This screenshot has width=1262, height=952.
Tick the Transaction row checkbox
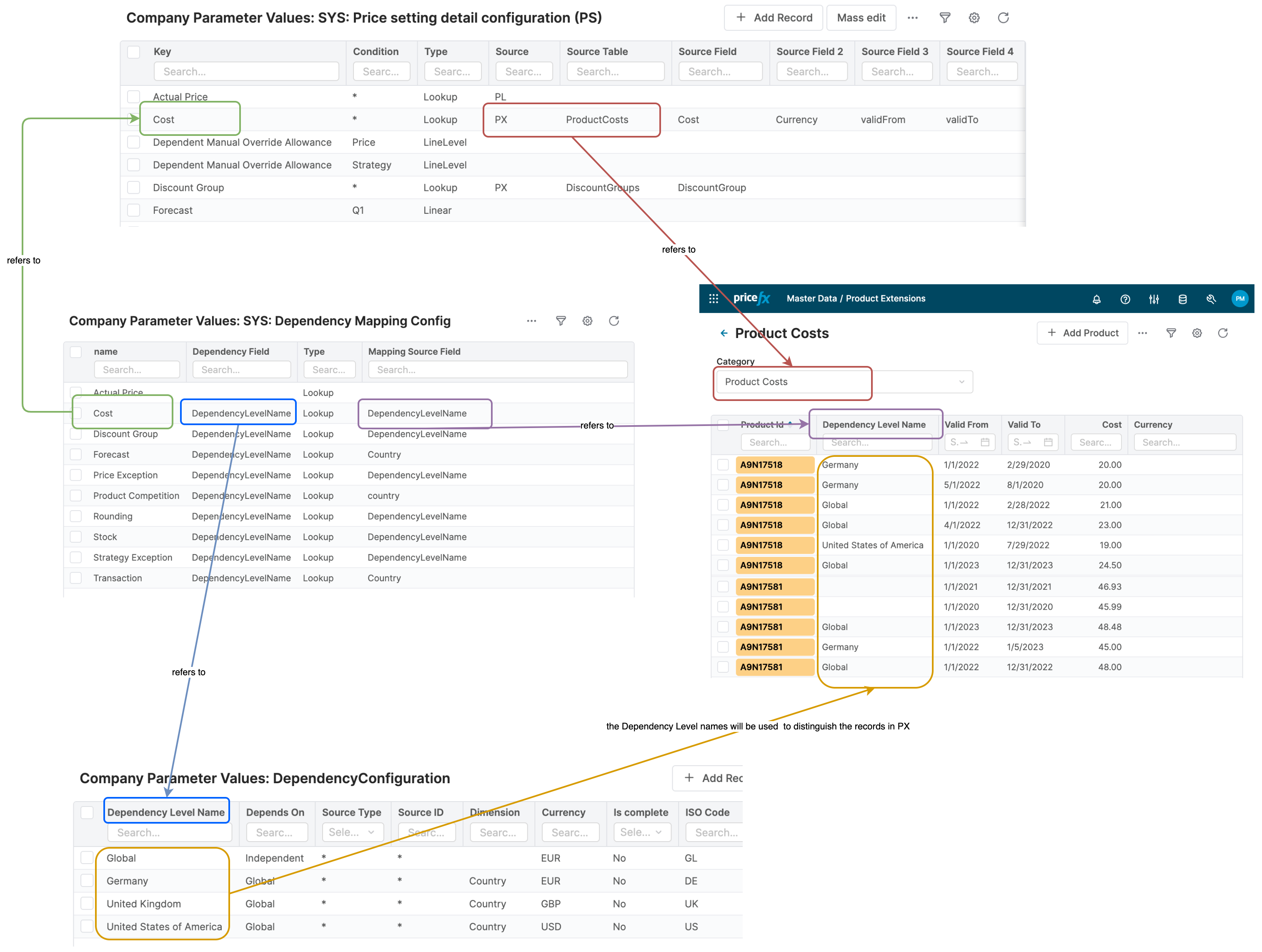(x=76, y=578)
